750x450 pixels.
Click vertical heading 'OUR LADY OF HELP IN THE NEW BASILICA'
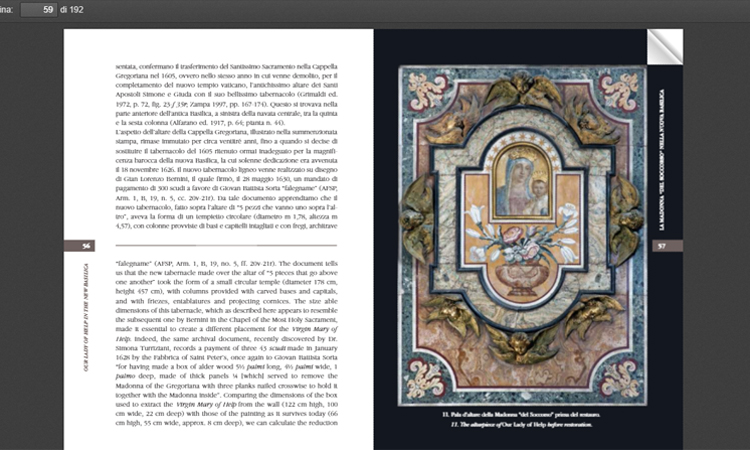click(x=86, y=317)
